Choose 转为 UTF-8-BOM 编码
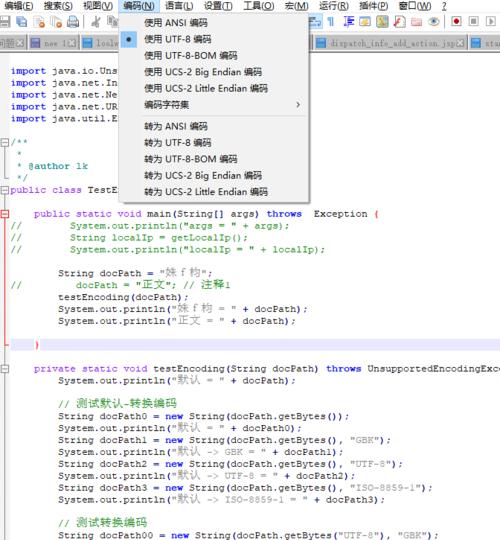 point(214,159)
